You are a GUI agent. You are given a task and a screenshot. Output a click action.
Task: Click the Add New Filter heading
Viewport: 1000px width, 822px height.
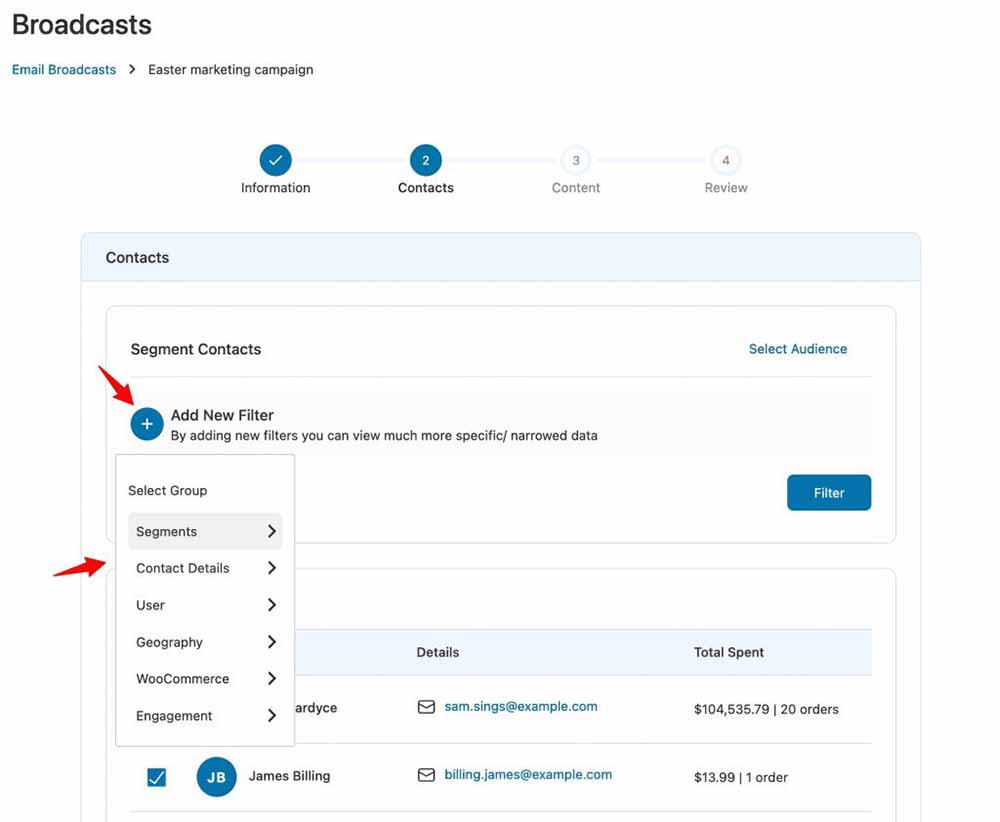222,415
